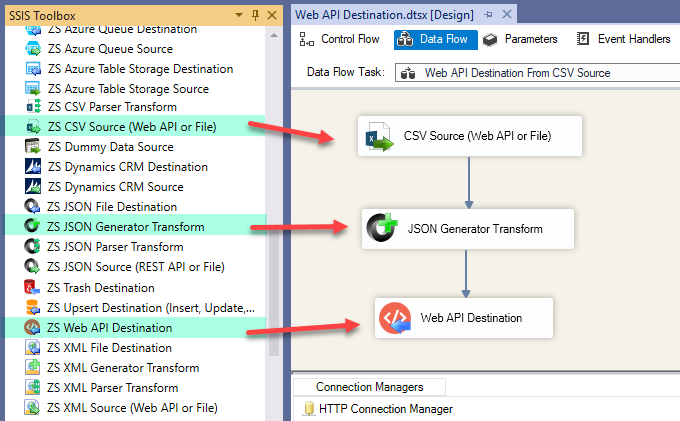Click the ZS JSON Generator Transform toolbox icon
The width and height of the screenshot is (680, 421).
click(32, 226)
